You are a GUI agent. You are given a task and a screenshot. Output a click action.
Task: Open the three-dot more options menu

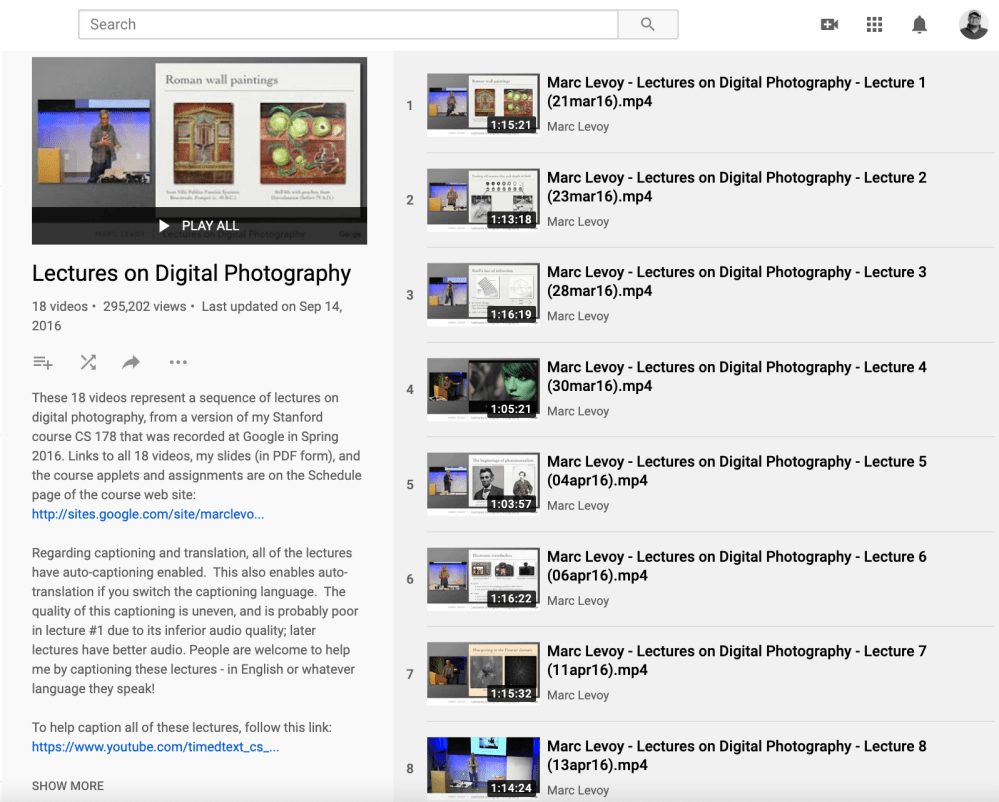click(x=178, y=362)
